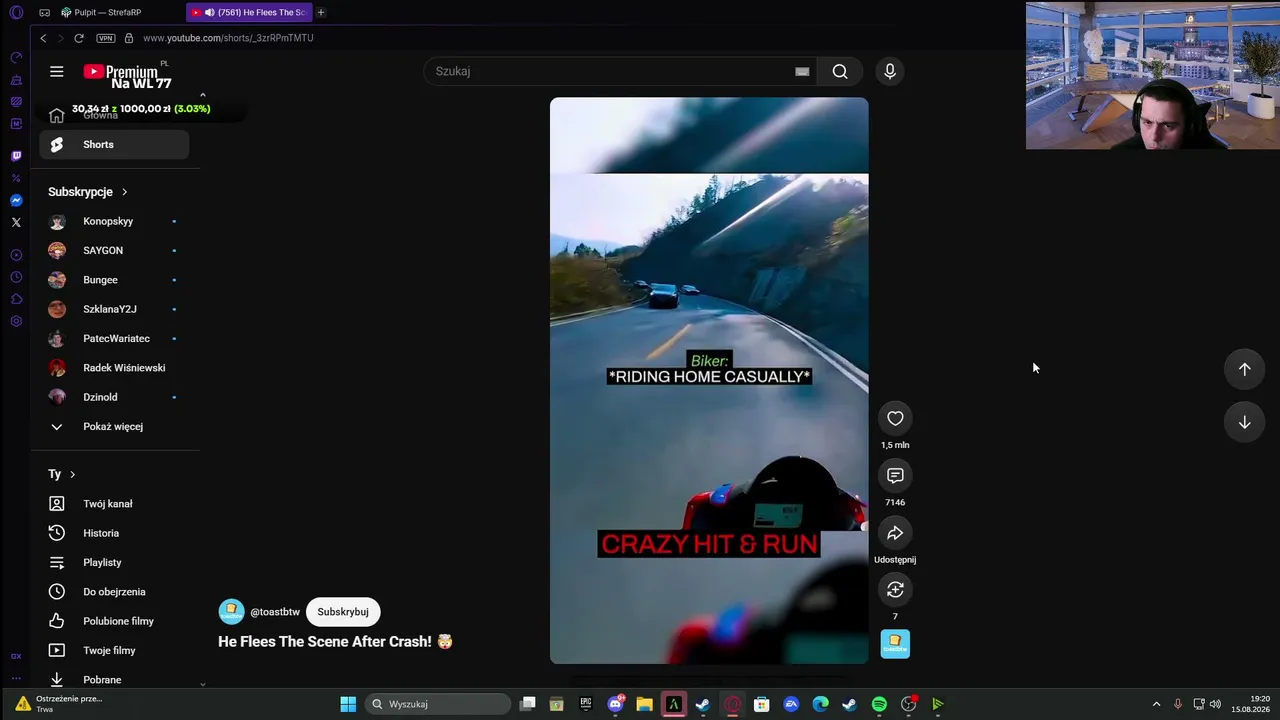Open PatecWariatec channel subscription
Image resolution: width=1280 pixels, height=720 pixels.
click(114, 339)
